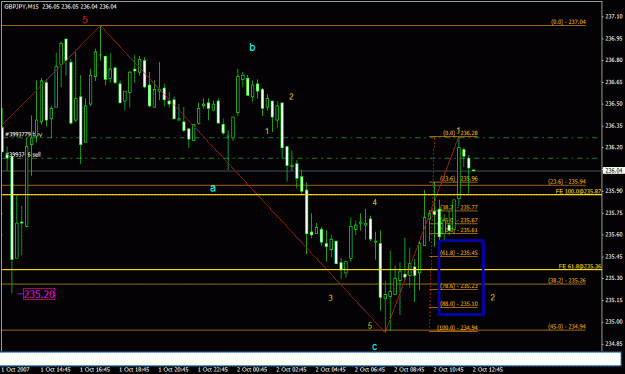Select the cyan wave label a

[x=213, y=188]
